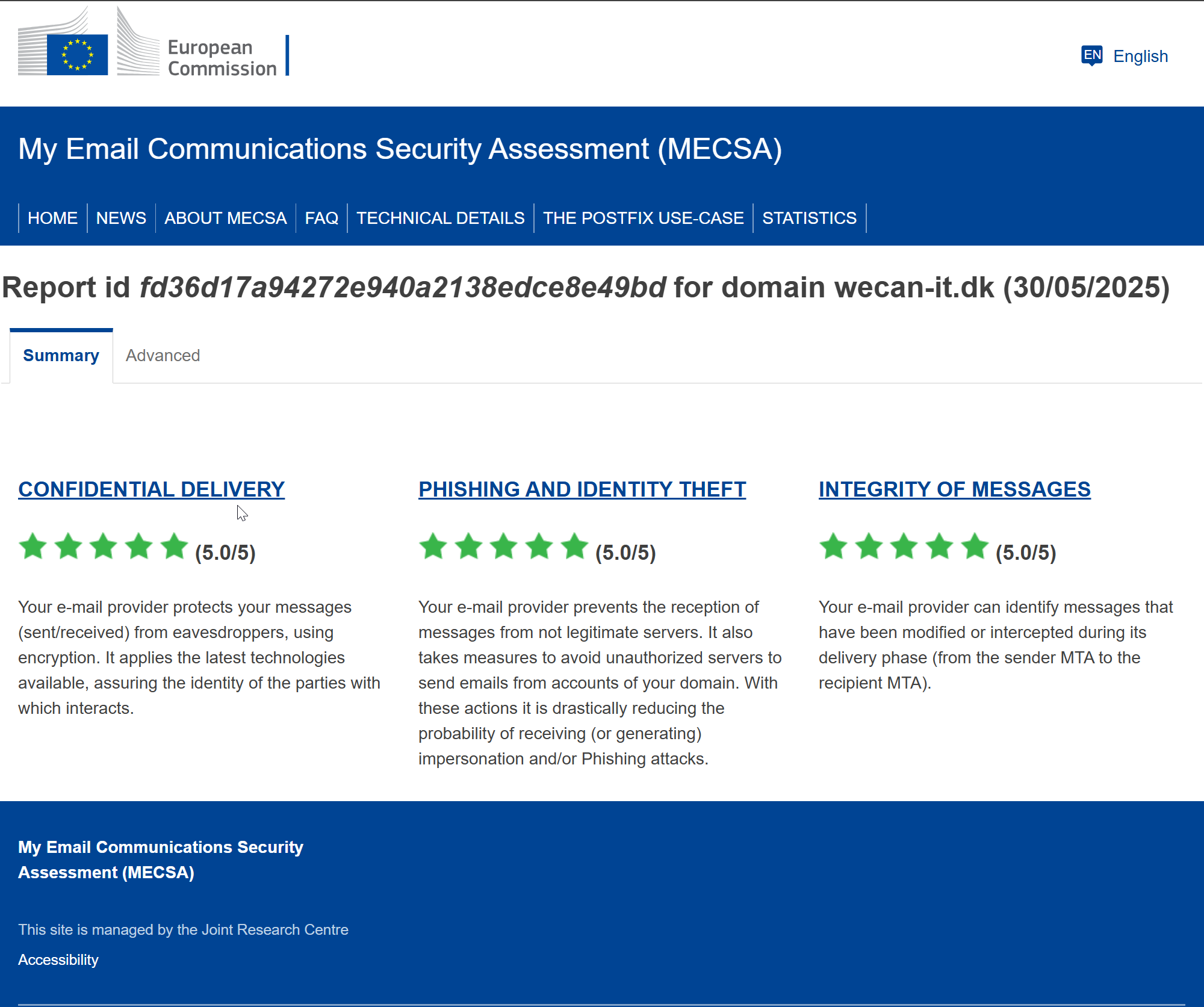Screen dimensions: 1204x1007
Task: Click first star under Confidential Delivery
Action: click(33, 547)
